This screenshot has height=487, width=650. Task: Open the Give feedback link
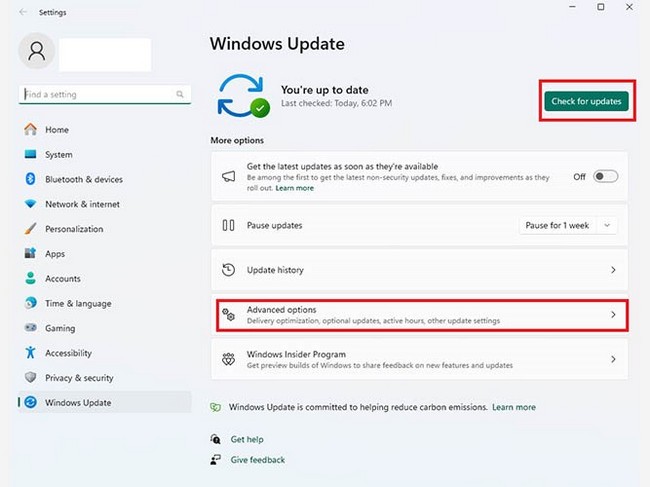(258, 460)
